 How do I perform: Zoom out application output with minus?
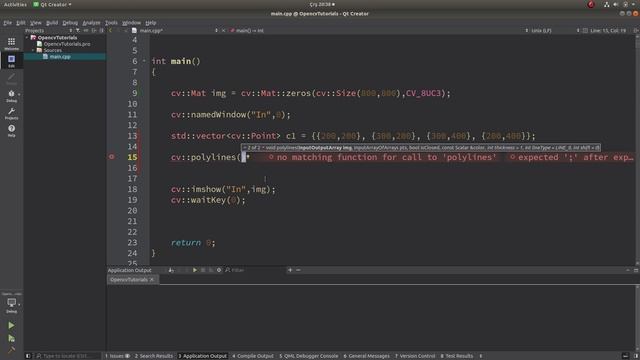coord(298,270)
